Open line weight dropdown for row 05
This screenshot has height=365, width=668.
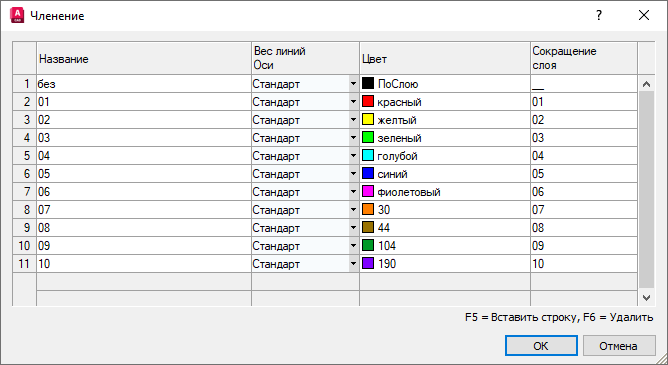tap(353, 174)
